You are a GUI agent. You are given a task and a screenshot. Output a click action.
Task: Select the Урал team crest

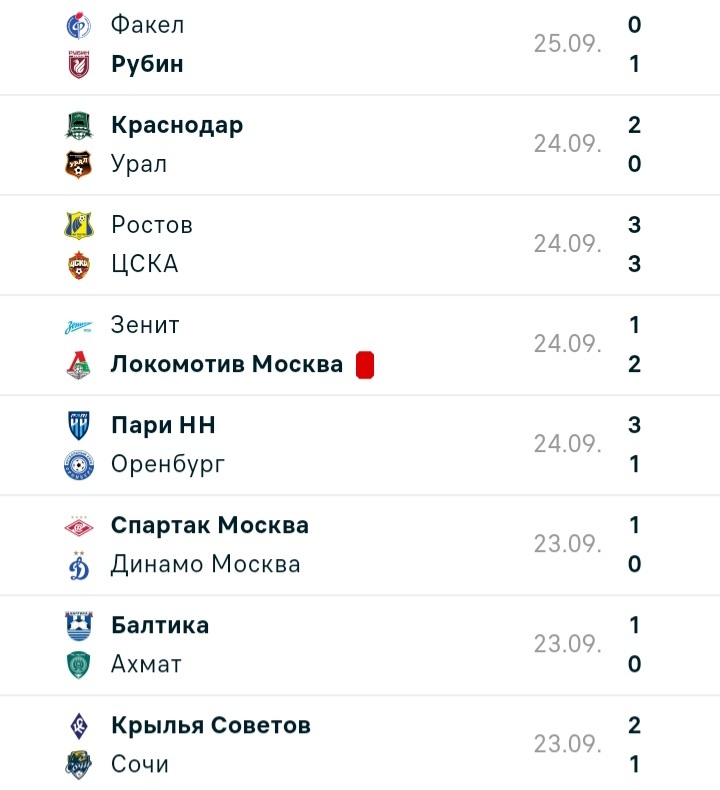click(78, 164)
